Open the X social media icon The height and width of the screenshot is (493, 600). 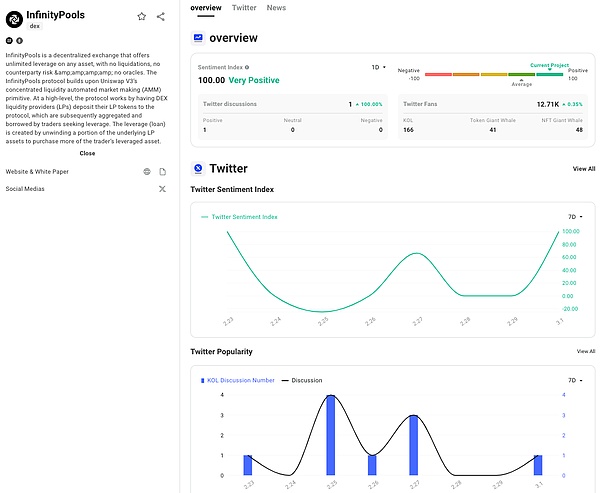click(x=162, y=188)
